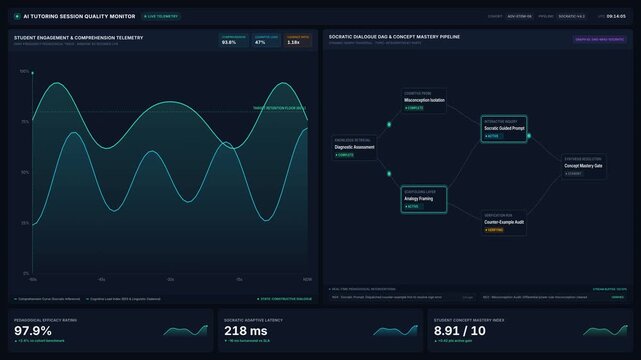Screen dimensions: 641x360
Task: Click the Student Engagement & Comprehension Telemetry title
Action: tap(78, 38)
